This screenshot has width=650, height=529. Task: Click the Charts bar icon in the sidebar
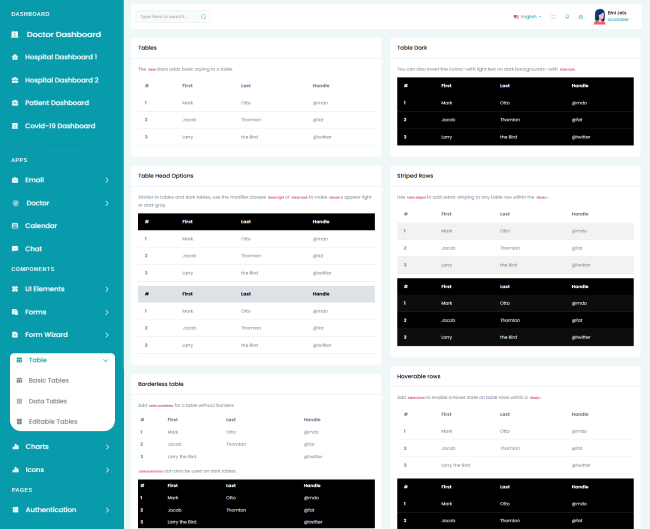(x=15, y=447)
